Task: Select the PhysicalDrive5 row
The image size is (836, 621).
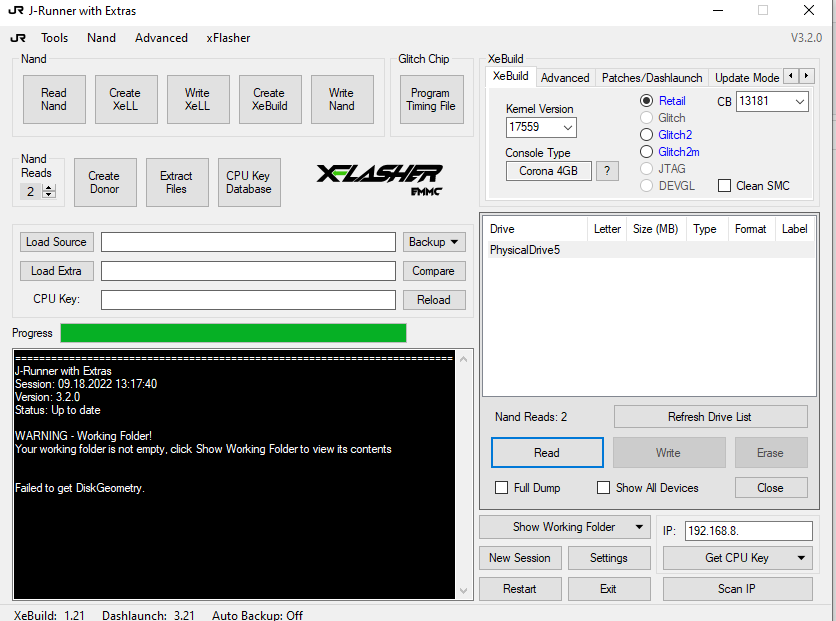Action: tap(651, 250)
